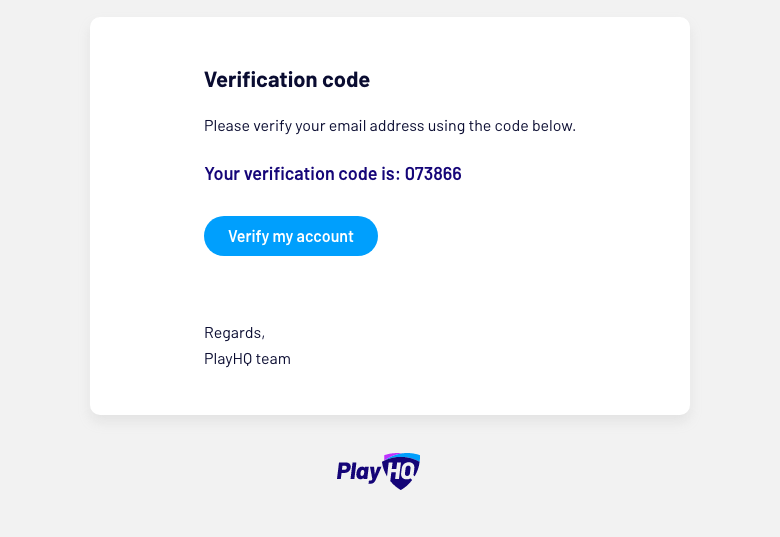780x537 pixels.
Task: Select the PlayHQ team signature
Action: click(x=247, y=359)
